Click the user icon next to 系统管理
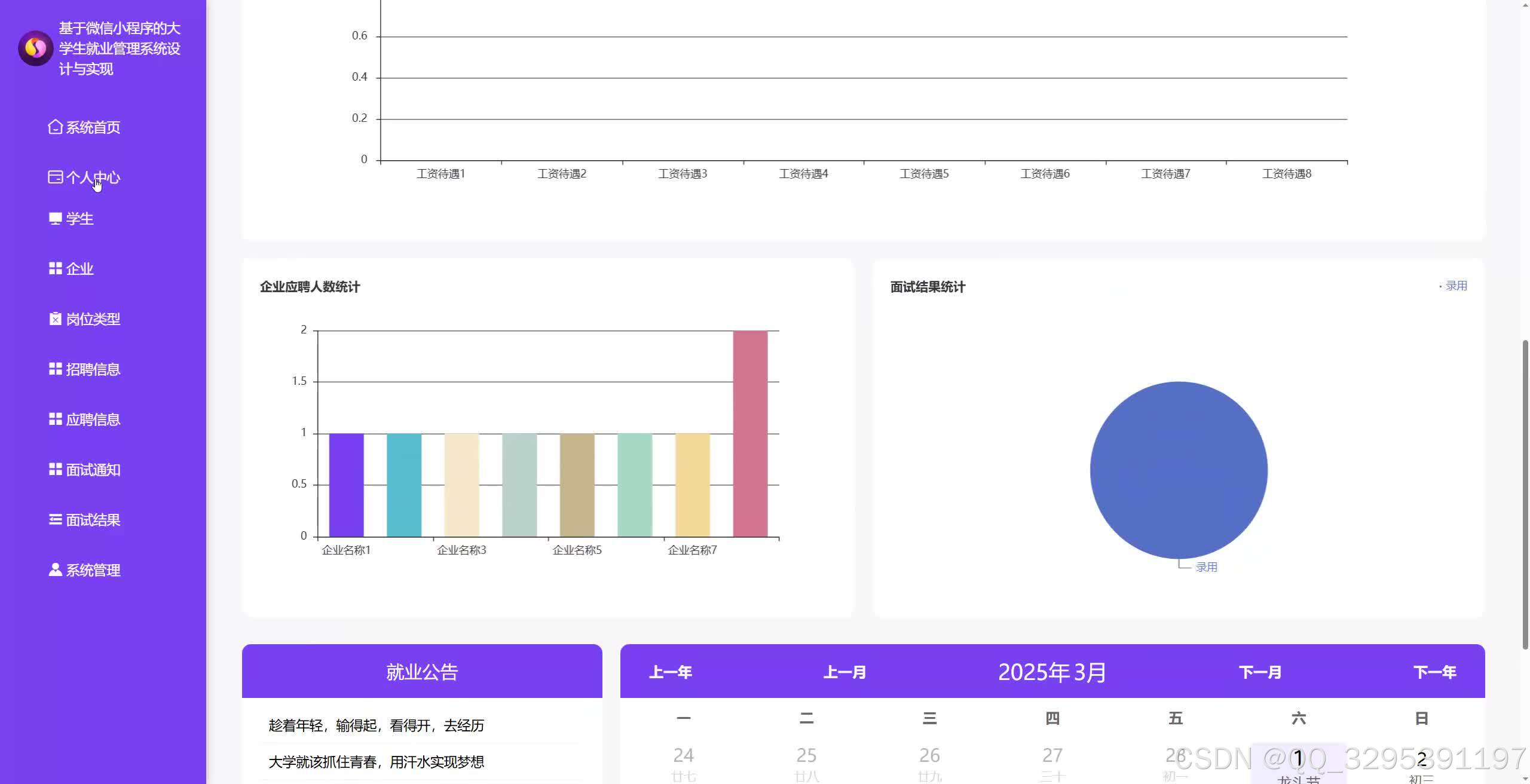Image resolution: width=1530 pixels, height=784 pixels. click(x=55, y=570)
